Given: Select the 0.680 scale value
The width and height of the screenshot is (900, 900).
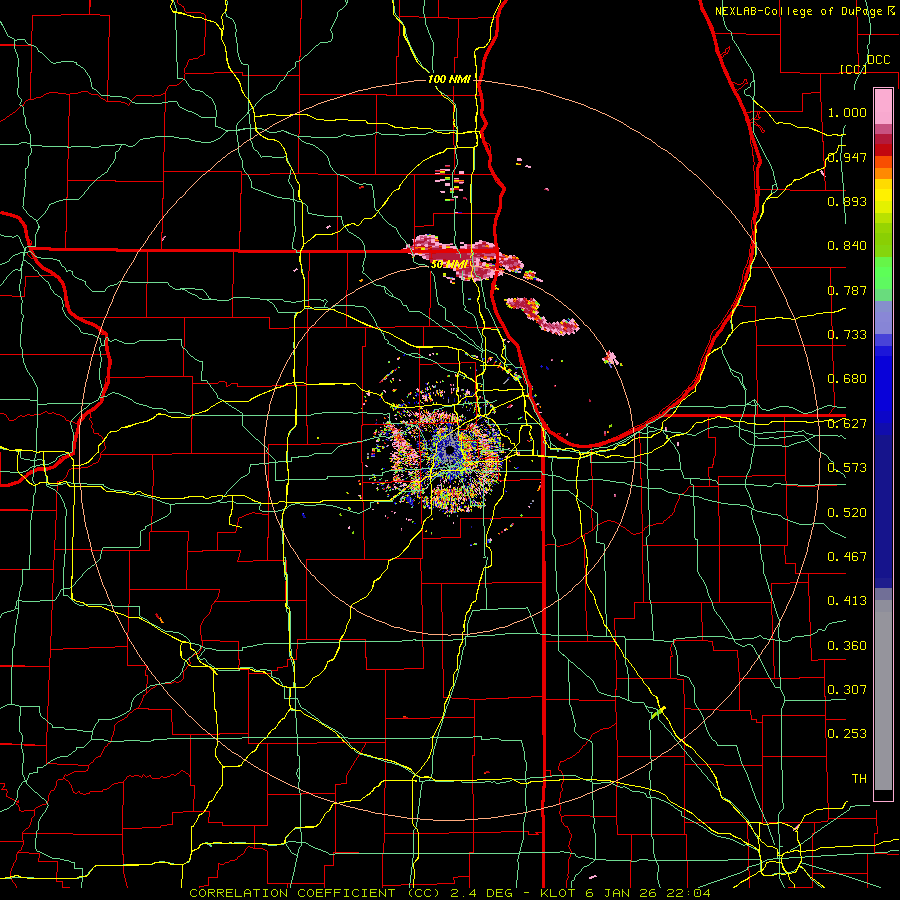Looking at the screenshot, I should (847, 379).
